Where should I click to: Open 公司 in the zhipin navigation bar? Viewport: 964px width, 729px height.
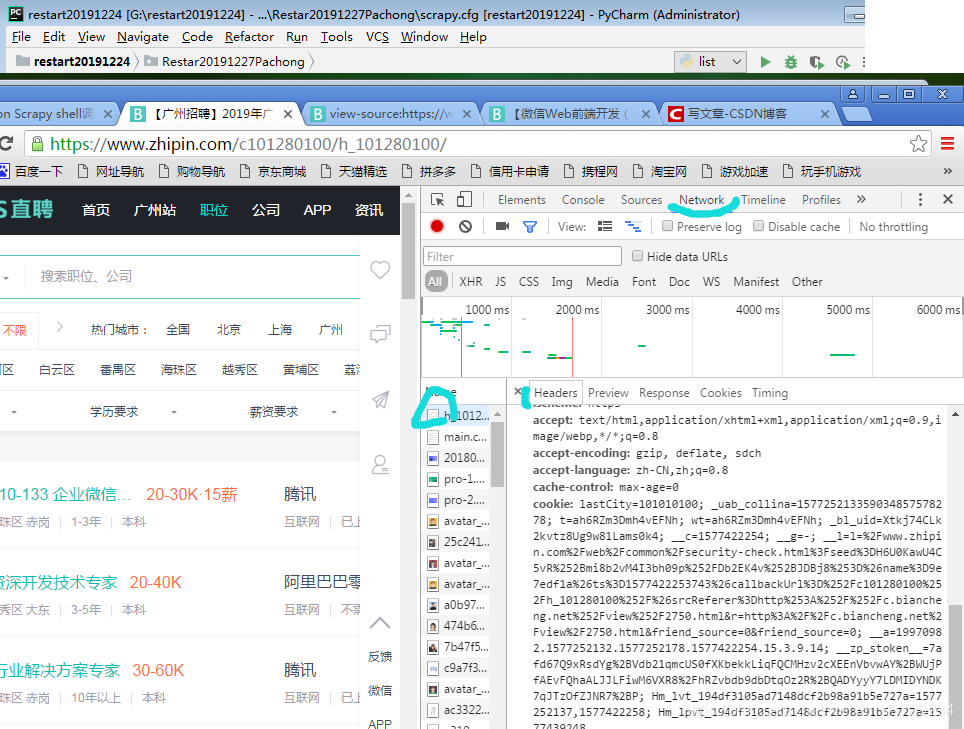point(266,210)
